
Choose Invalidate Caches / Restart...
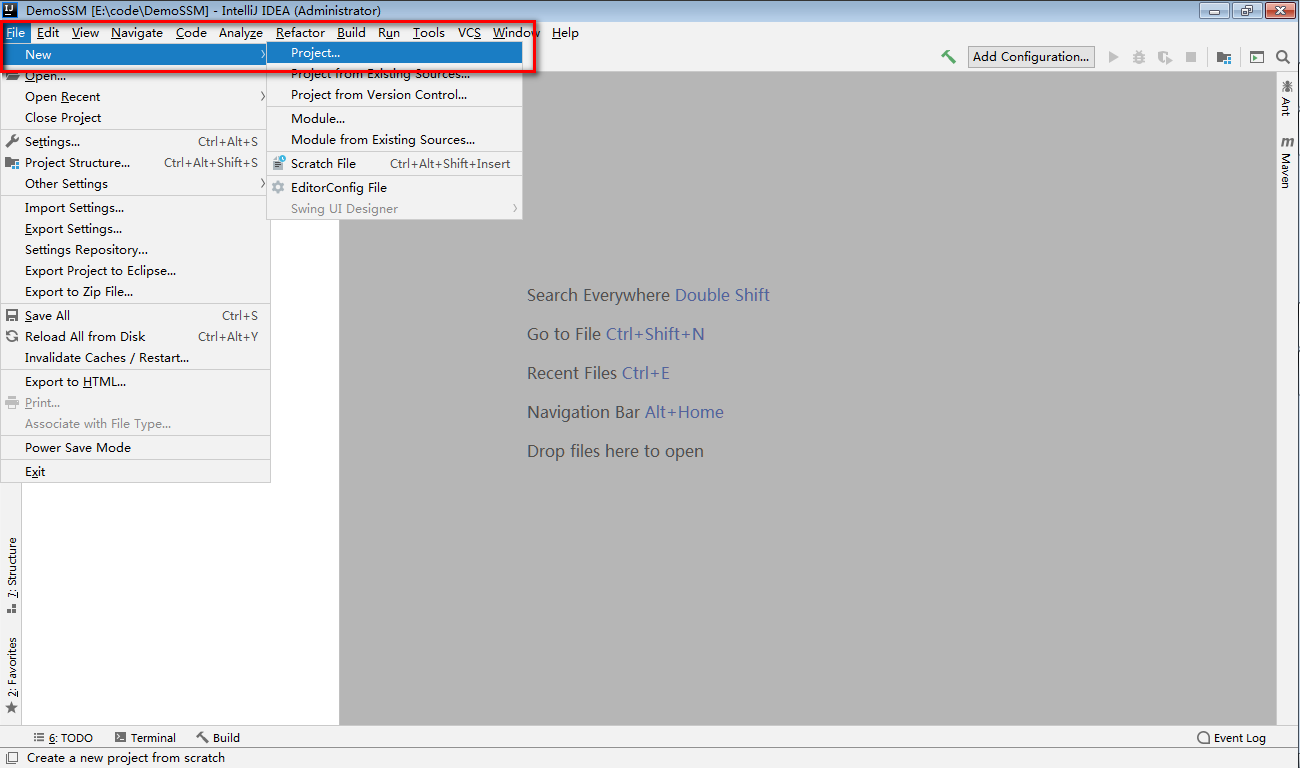click(135, 358)
